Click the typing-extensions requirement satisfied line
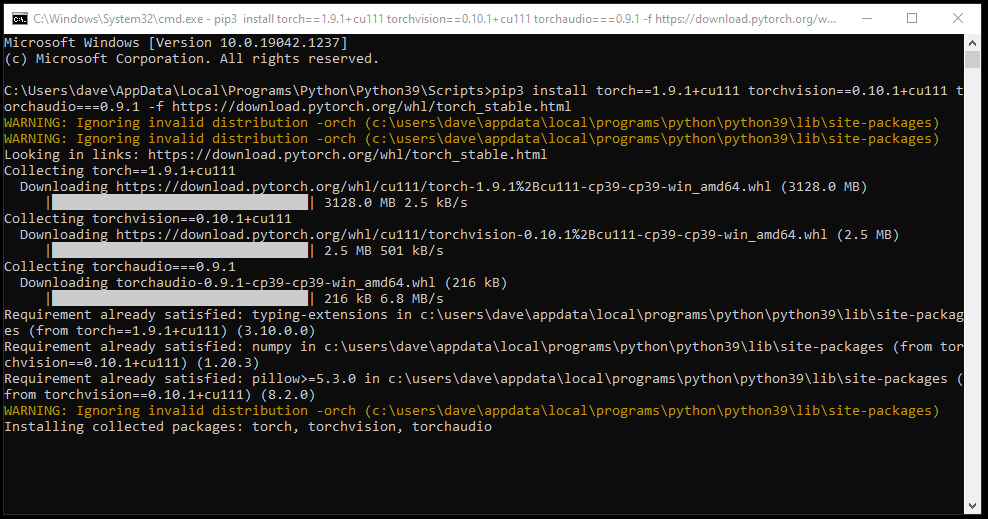 tap(483, 322)
